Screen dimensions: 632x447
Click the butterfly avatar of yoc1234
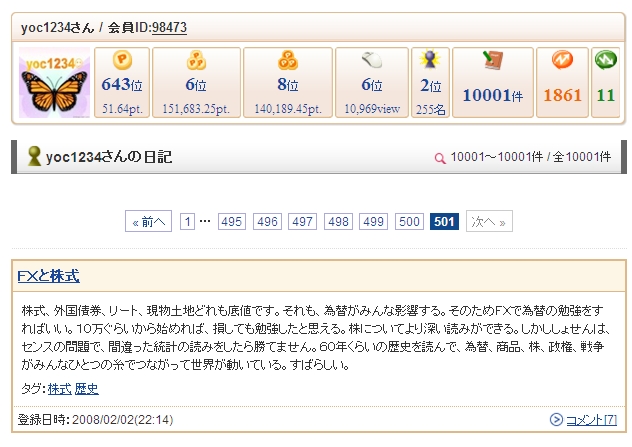tap(53, 82)
